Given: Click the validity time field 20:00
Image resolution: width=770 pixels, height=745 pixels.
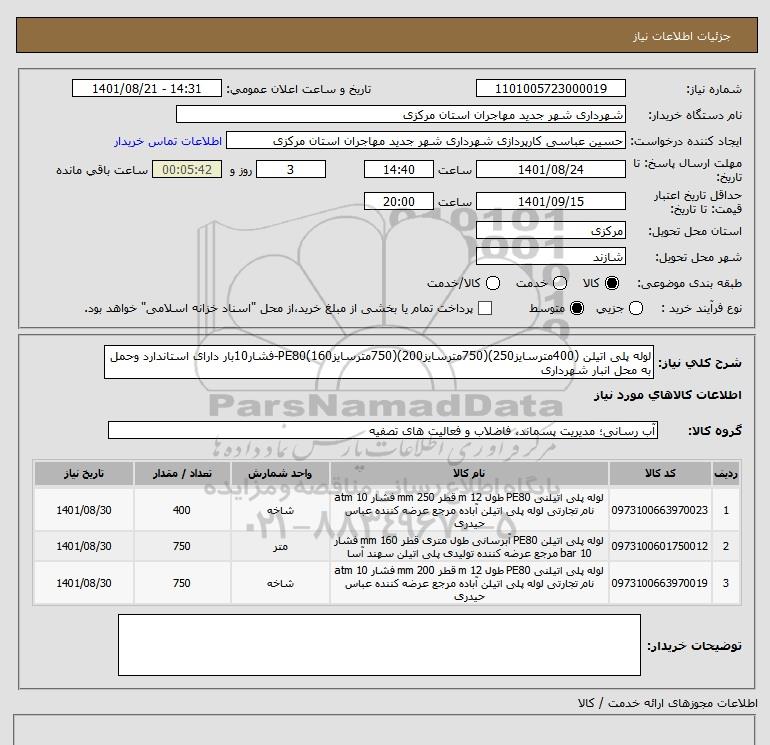Looking at the screenshot, I should [399, 201].
